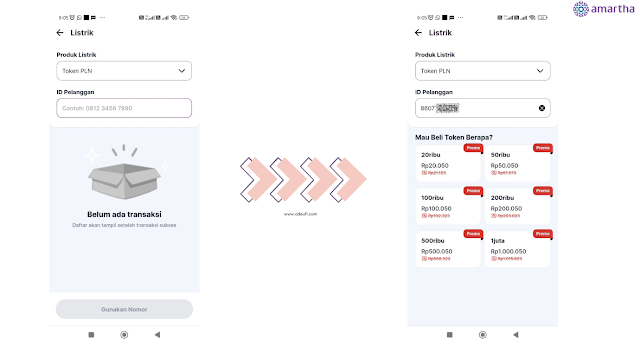Click Rp100.050 price text
The width and height of the screenshot is (640, 360).
tap(436, 209)
